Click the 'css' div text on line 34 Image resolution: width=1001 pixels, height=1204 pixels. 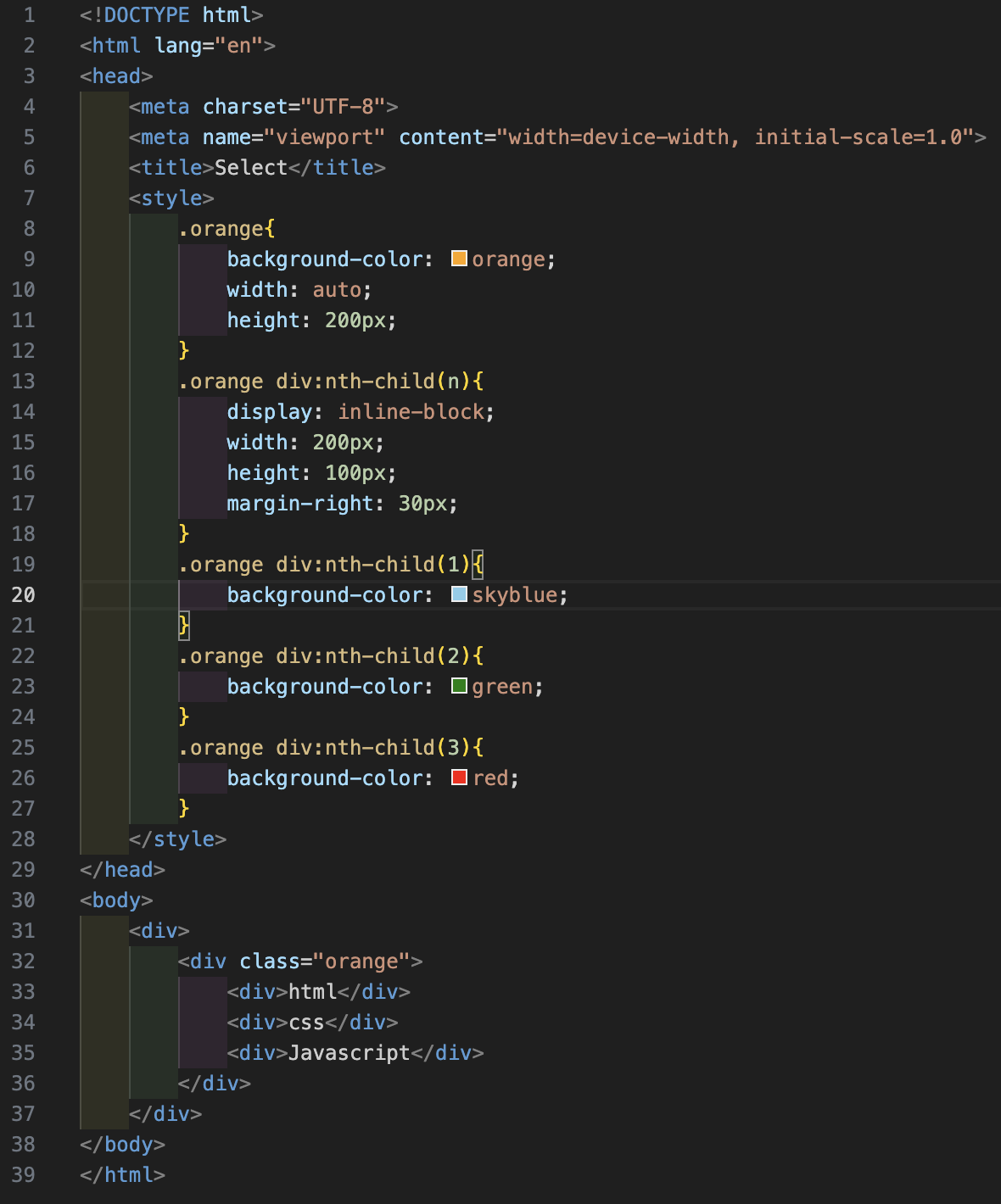tap(306, 1023)
